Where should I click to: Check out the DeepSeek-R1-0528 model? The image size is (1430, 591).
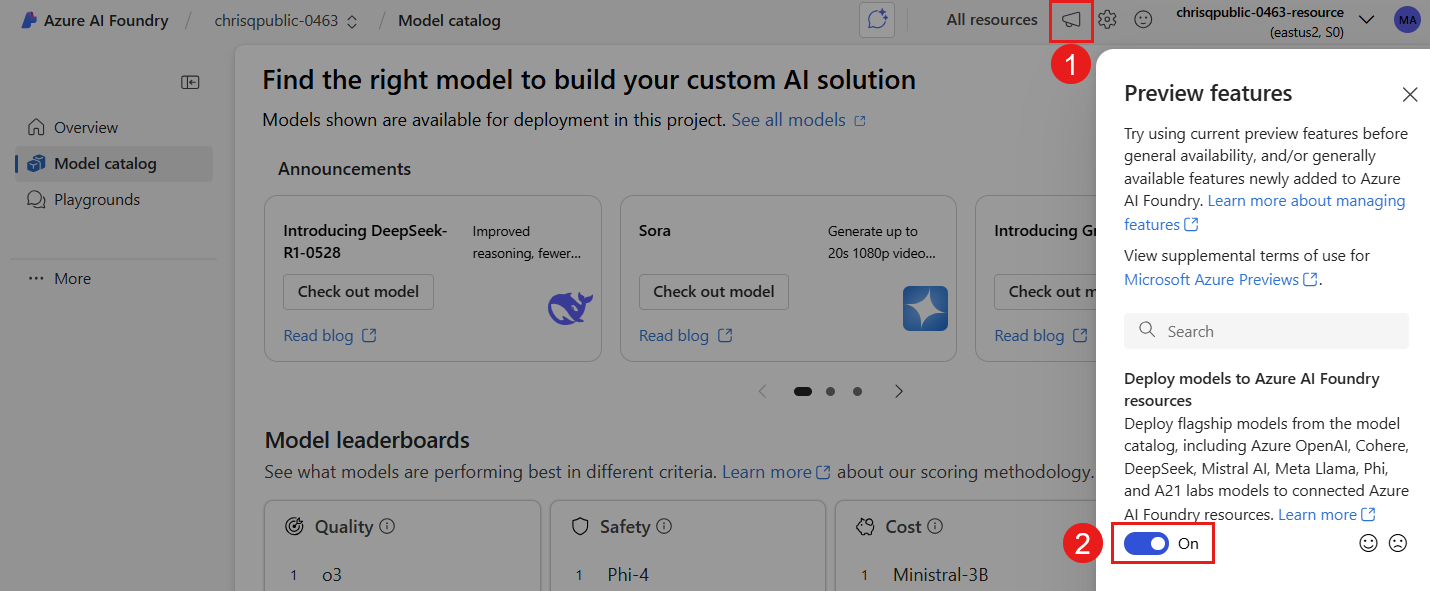pyautogui.click(x=359, y=292)
